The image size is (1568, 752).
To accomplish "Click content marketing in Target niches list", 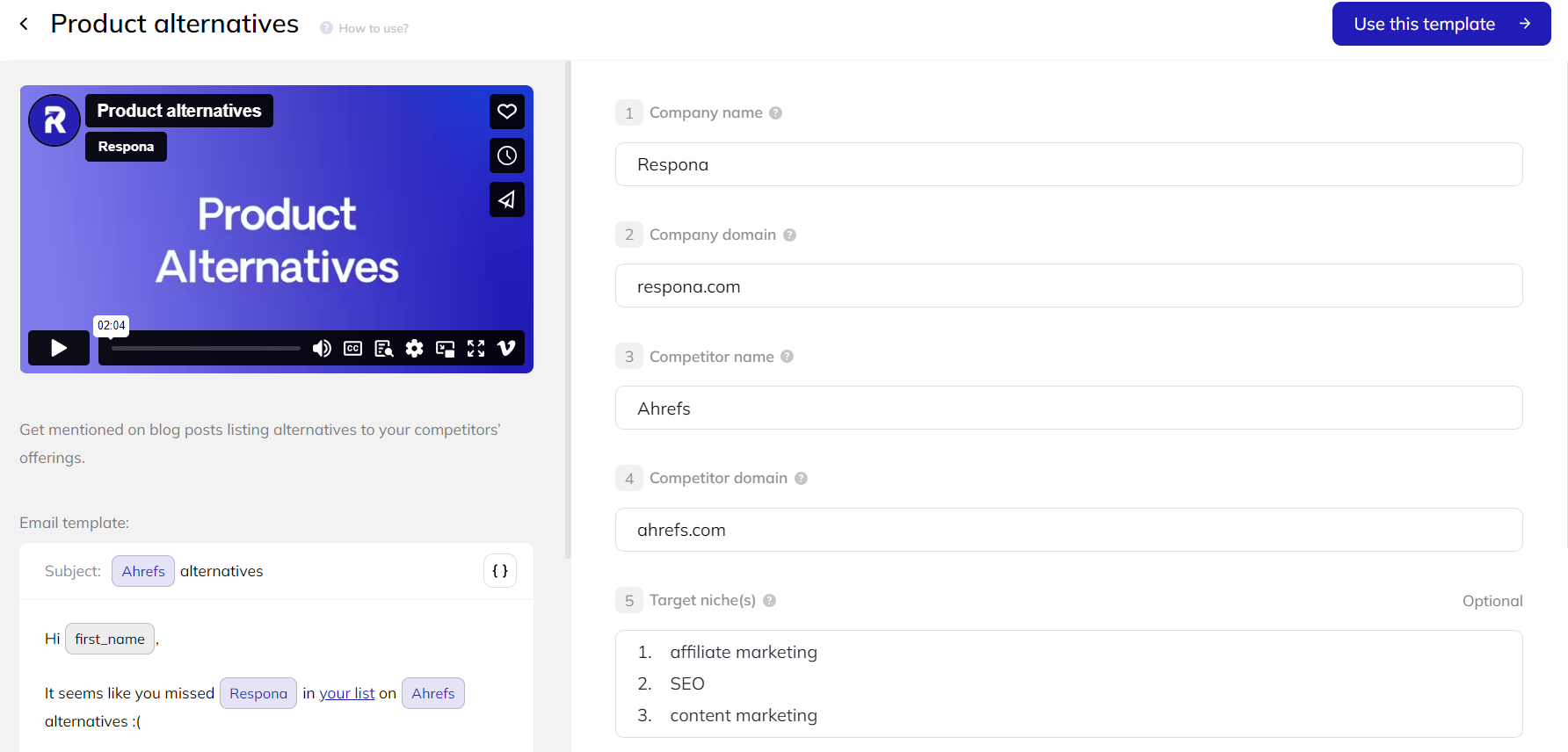I will tap(744, 715).
